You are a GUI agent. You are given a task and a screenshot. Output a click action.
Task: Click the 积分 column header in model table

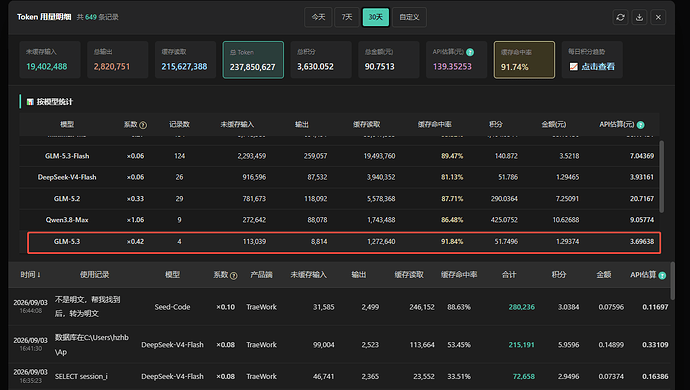point(495,125)
